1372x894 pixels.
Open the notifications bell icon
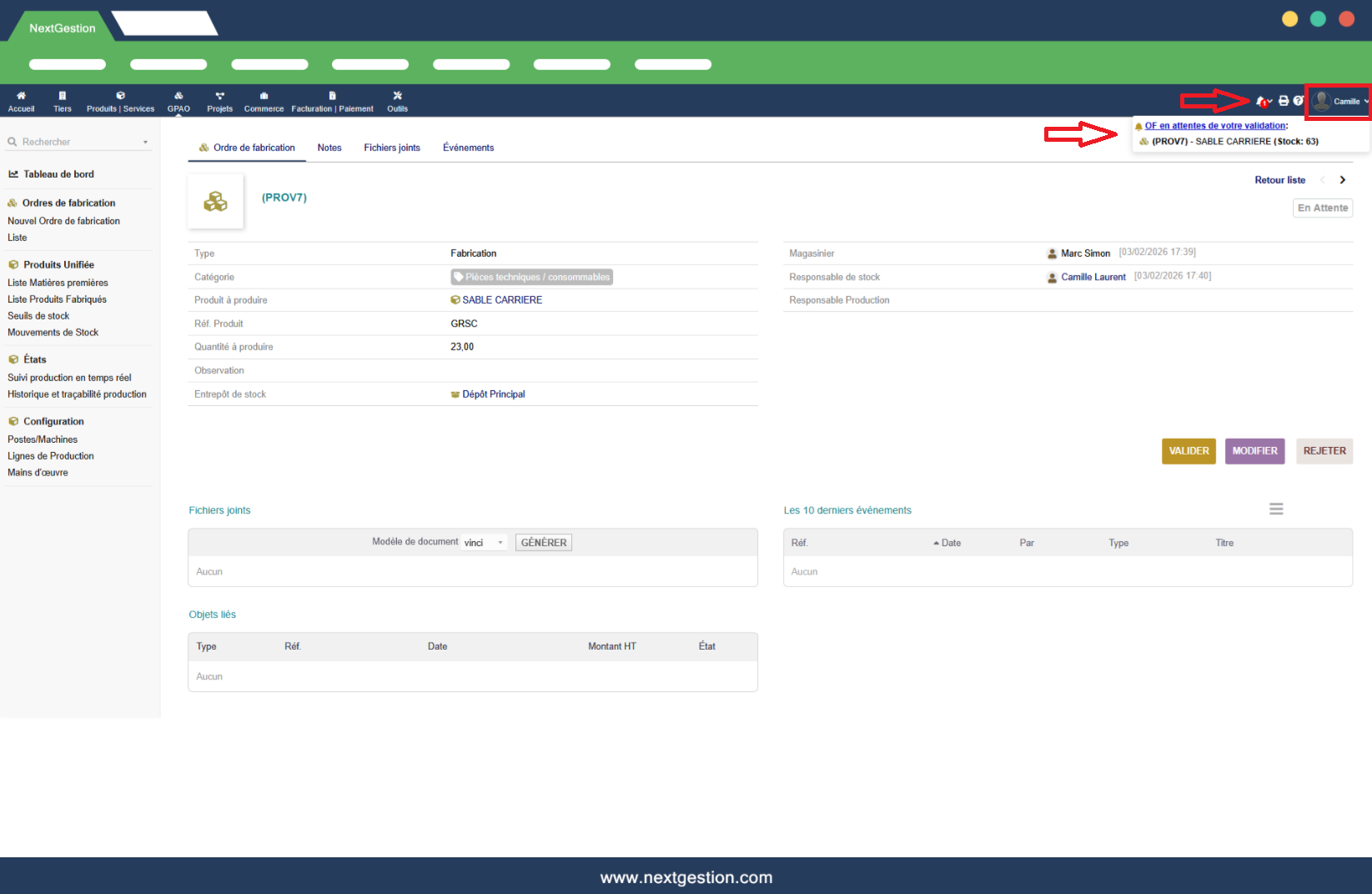[x=1261, y=101]
